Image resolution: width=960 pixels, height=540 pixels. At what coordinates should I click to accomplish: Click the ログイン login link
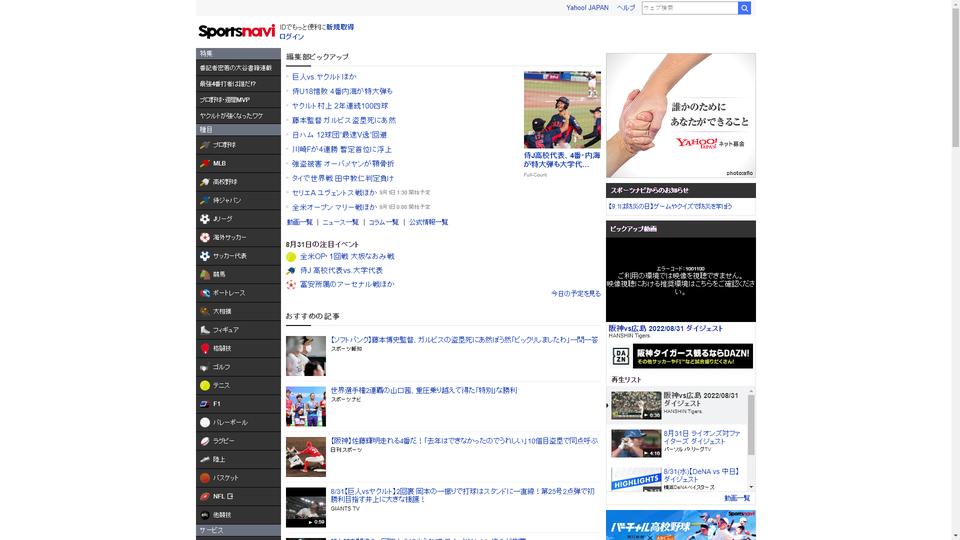291,37
